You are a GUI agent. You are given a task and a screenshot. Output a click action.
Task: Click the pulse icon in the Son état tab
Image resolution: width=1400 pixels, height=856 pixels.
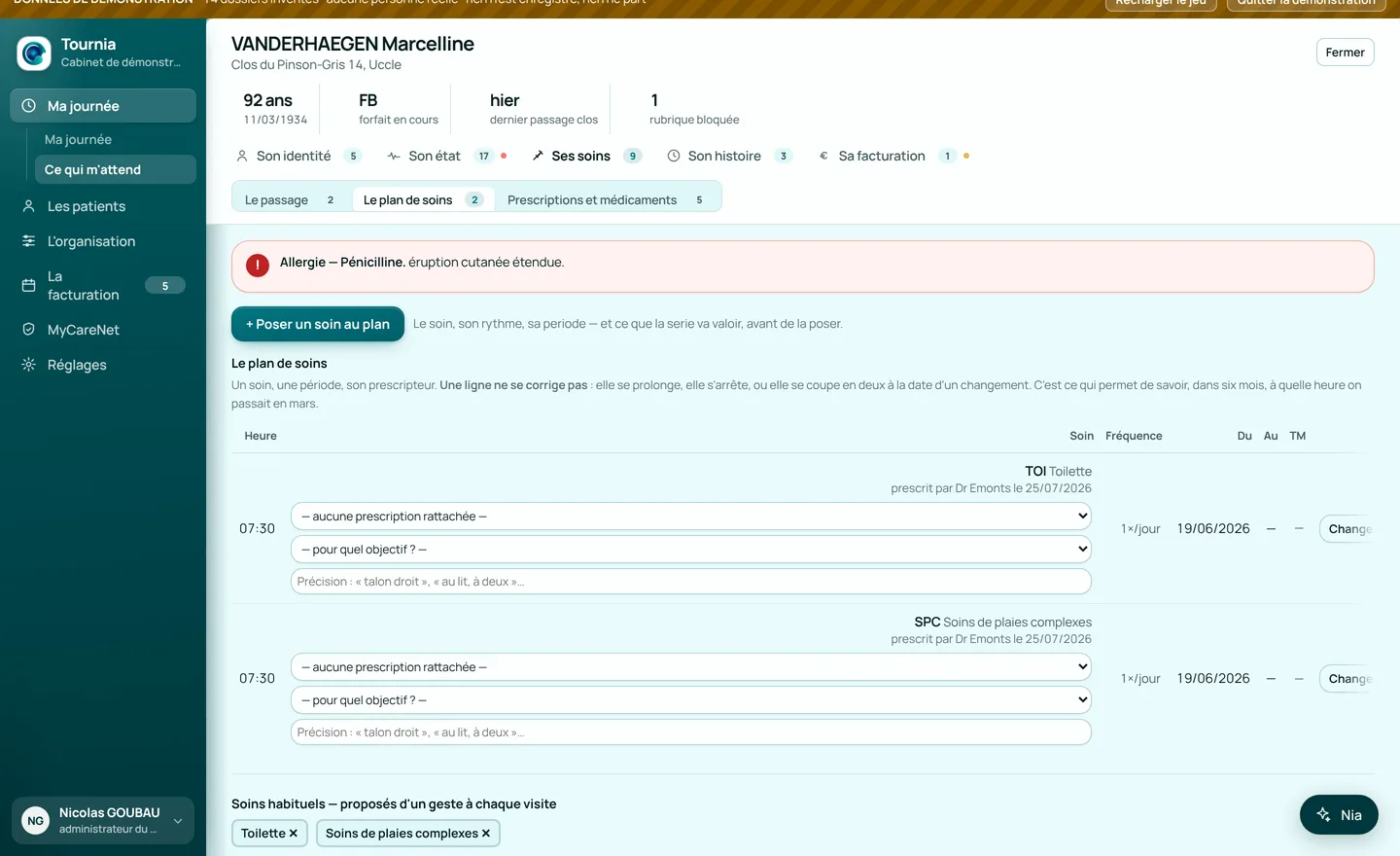[394, 156]
